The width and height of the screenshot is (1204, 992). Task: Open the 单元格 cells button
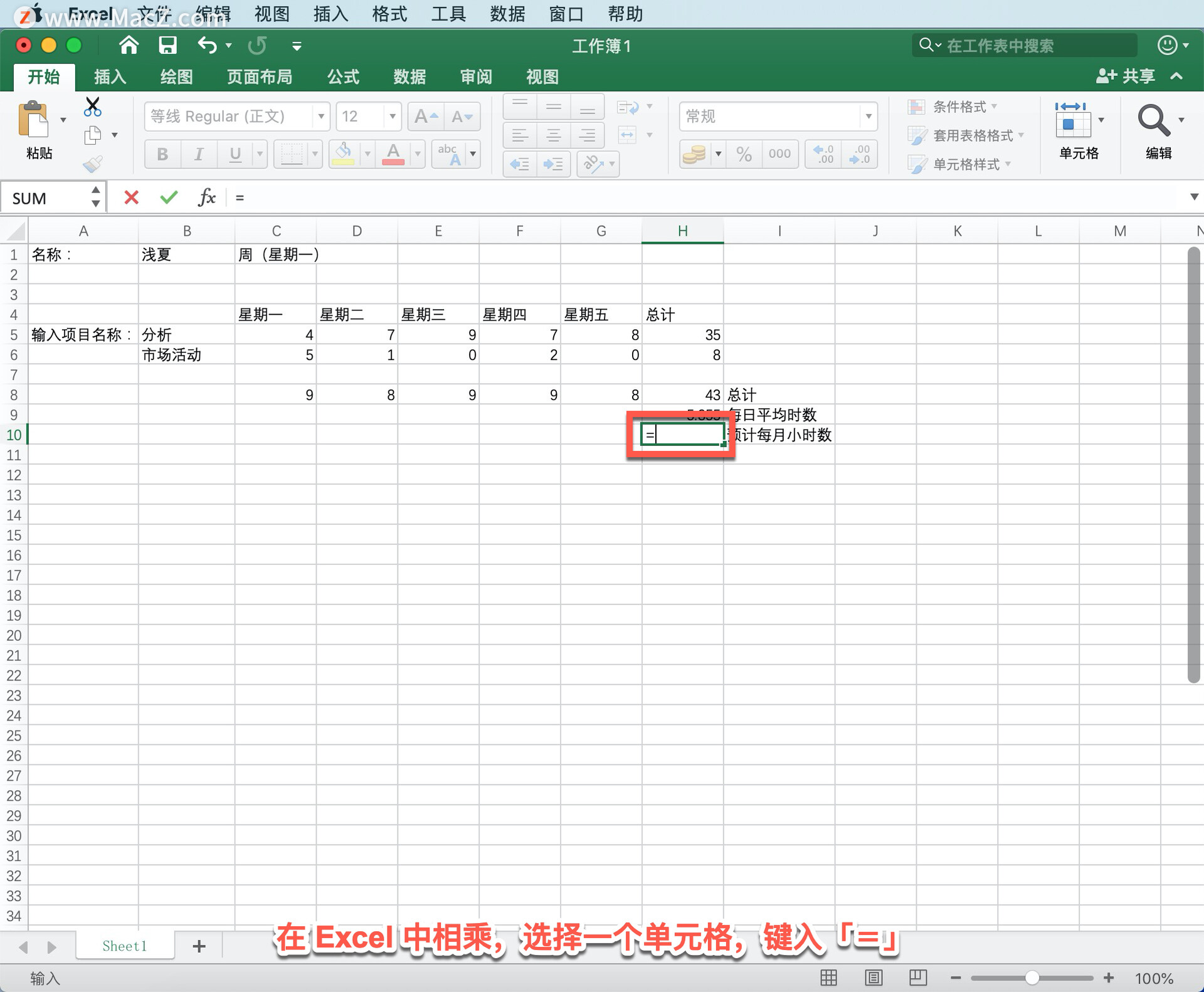[1078, 131]
